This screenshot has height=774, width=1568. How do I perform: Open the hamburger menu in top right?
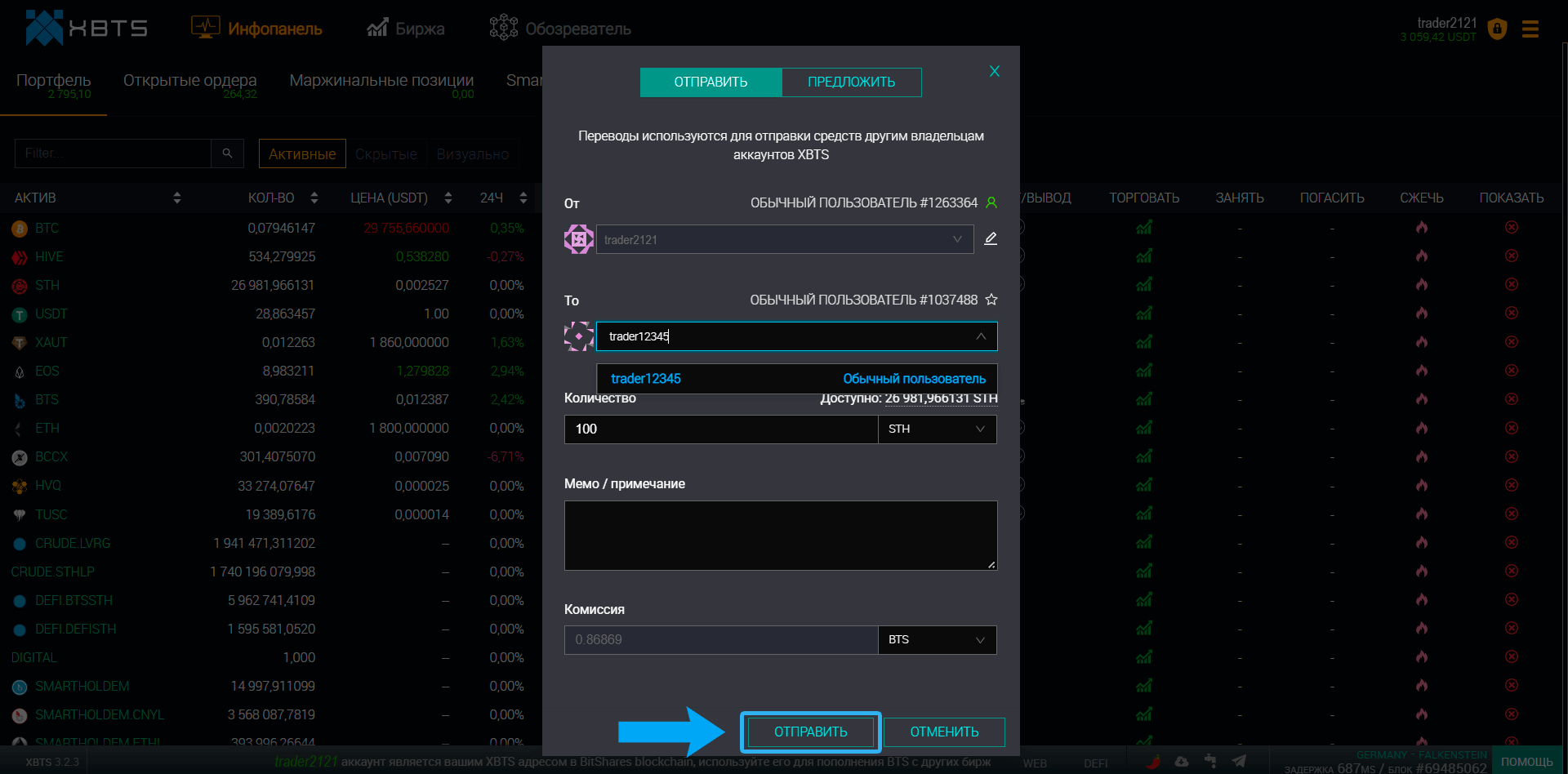coord(1530,29)
